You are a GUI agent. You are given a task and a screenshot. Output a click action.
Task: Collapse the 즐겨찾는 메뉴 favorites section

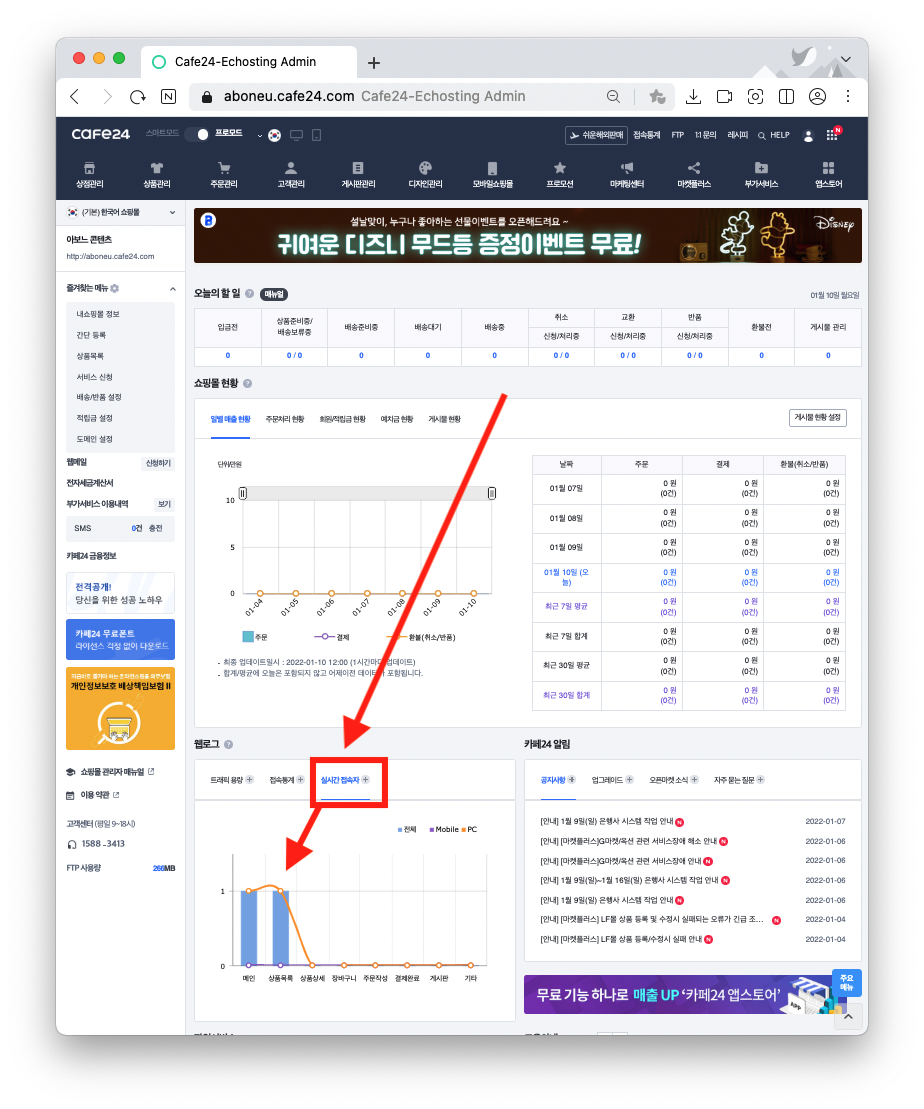click(x=173, y=289)
